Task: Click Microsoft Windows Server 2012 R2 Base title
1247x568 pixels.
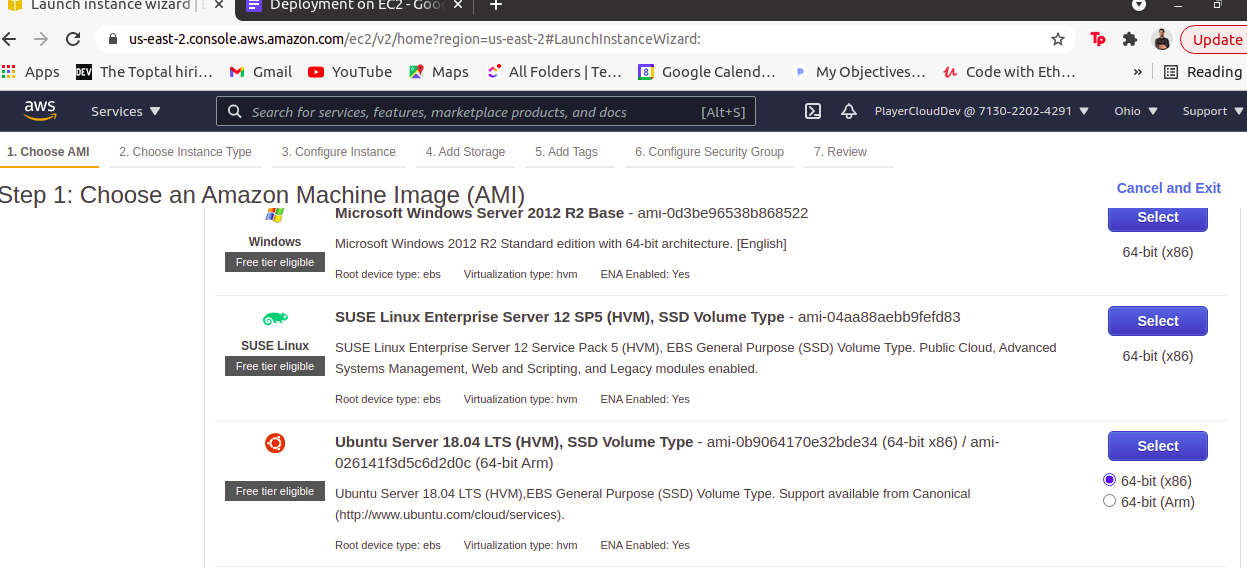Action: pyautogui.click(x=479, y=213)
